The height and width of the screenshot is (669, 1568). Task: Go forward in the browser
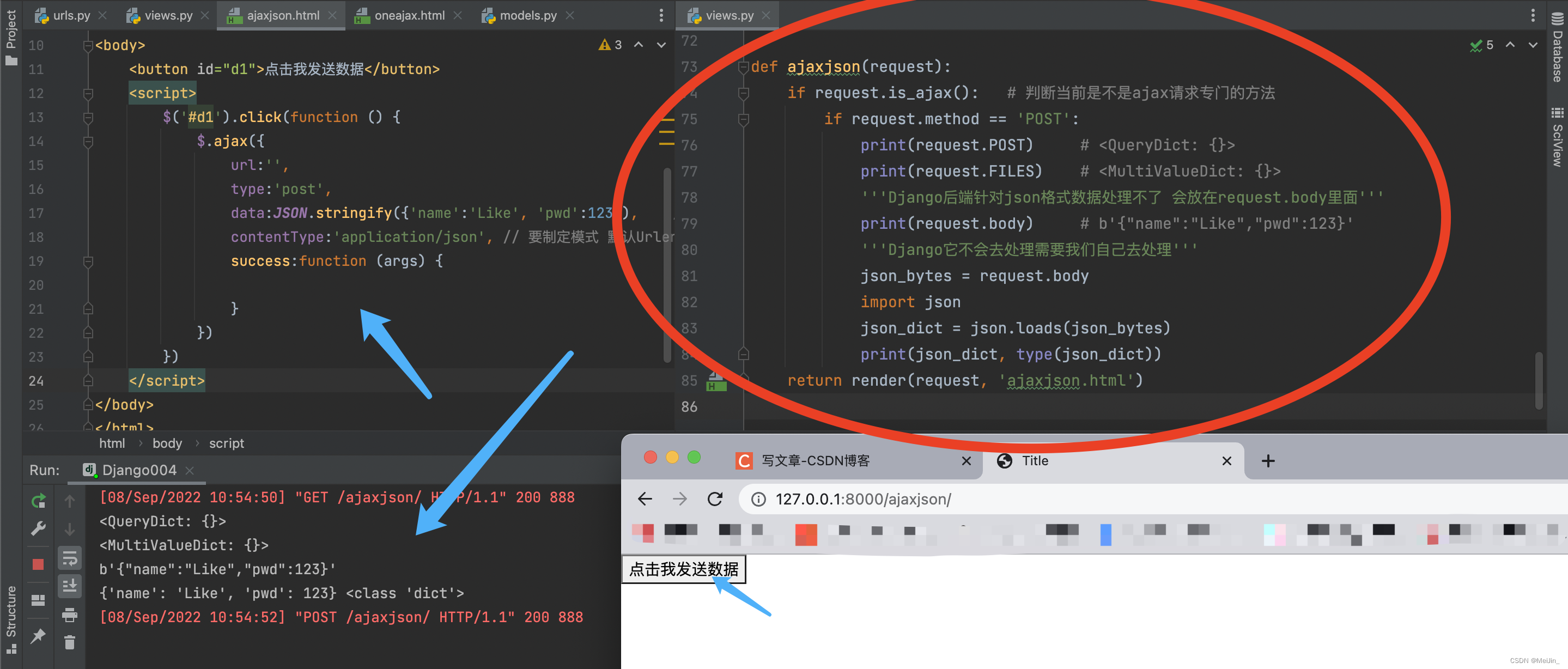click(x=679, y=499)
